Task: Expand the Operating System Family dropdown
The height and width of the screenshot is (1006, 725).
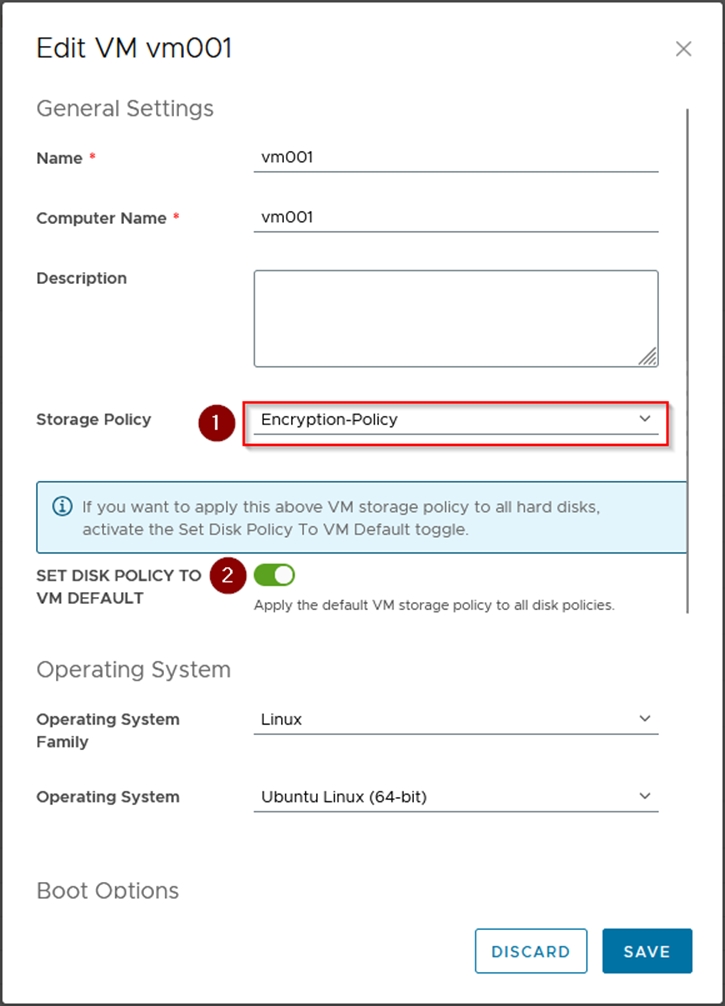Action: [x=455, y=719]
